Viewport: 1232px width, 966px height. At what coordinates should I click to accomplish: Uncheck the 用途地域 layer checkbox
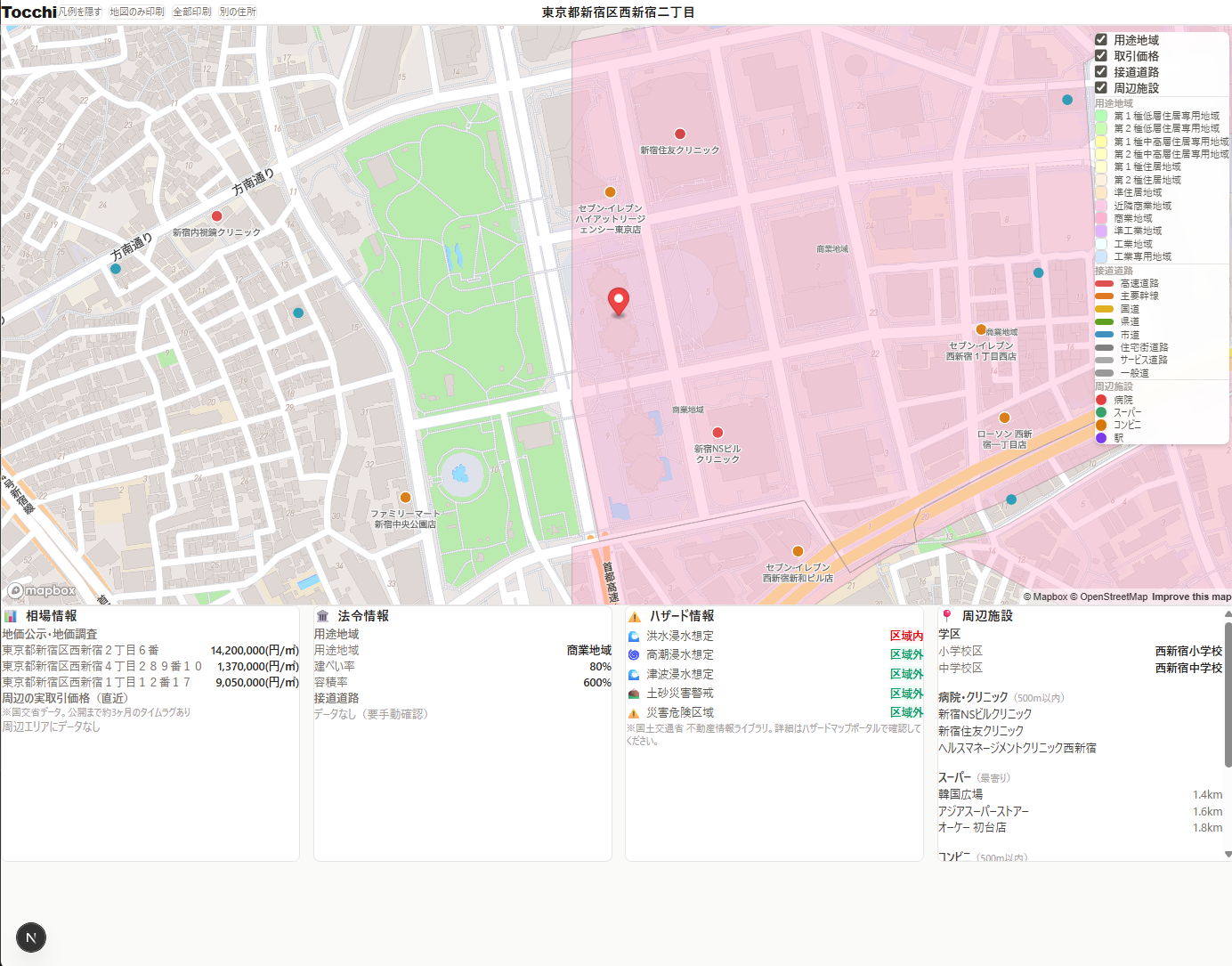click(1101, 40)
